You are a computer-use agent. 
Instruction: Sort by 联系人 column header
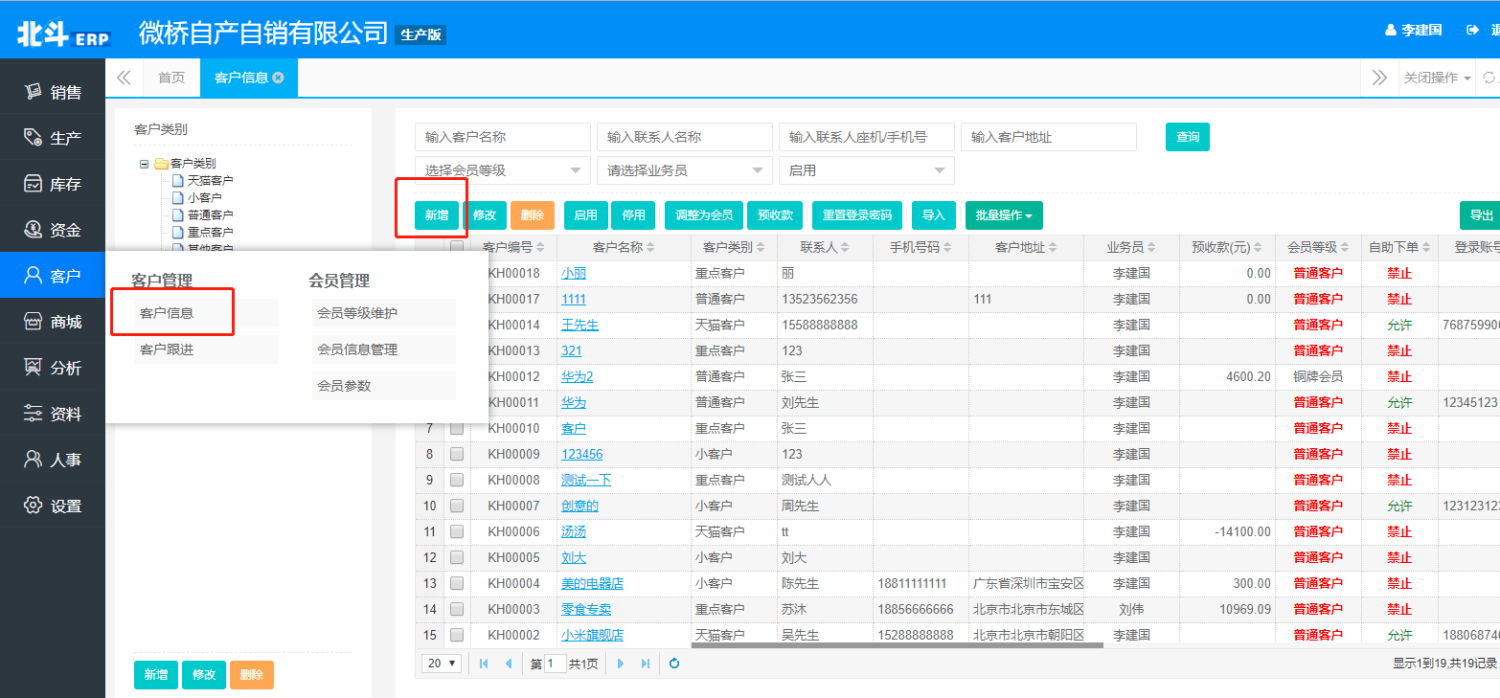click(825, 247)
